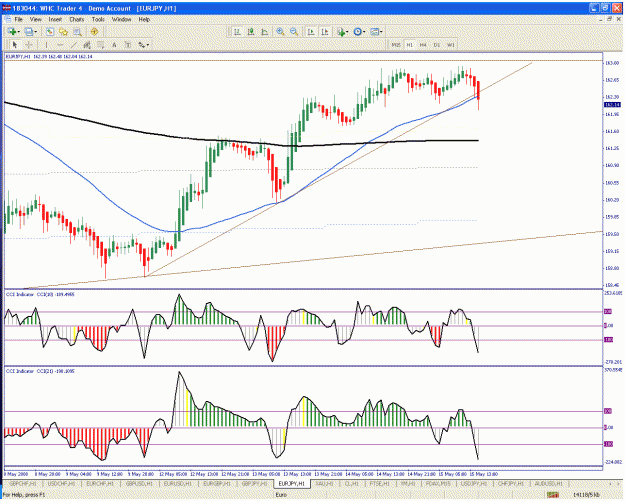Switch to the FDAX,M15 chart tab
This screenshot has height=501, width=625.
[x=438, y=483]
